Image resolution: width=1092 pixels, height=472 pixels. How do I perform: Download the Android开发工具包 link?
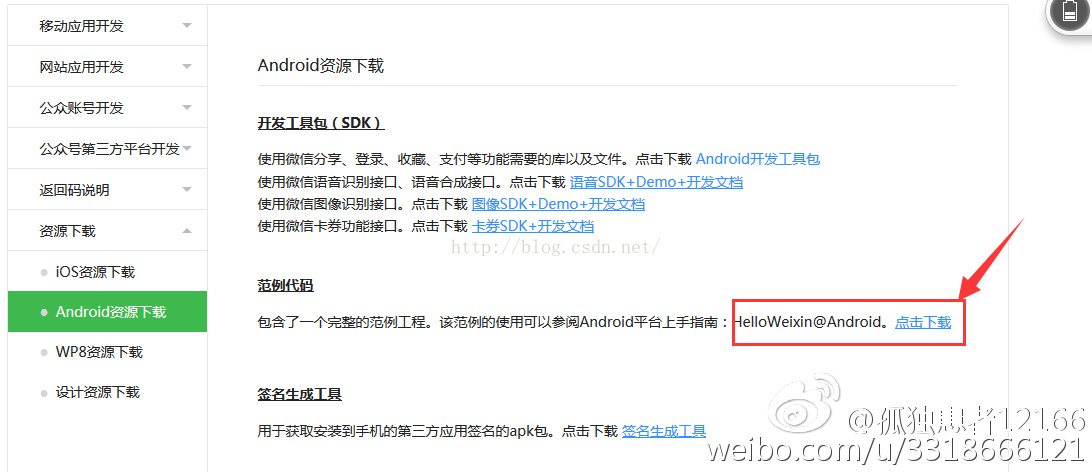tap(758, 159)
